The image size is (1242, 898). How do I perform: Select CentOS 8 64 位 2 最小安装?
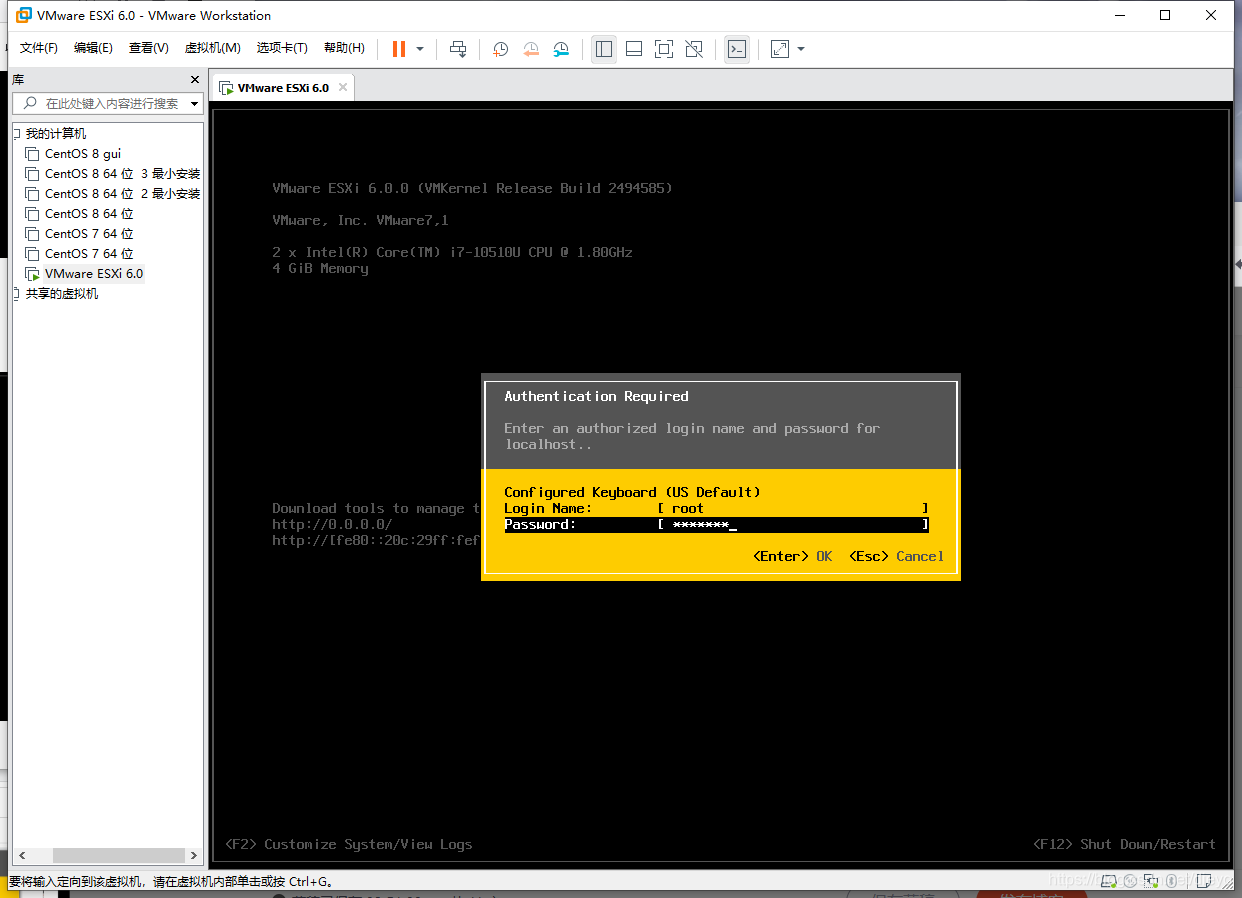113,194
